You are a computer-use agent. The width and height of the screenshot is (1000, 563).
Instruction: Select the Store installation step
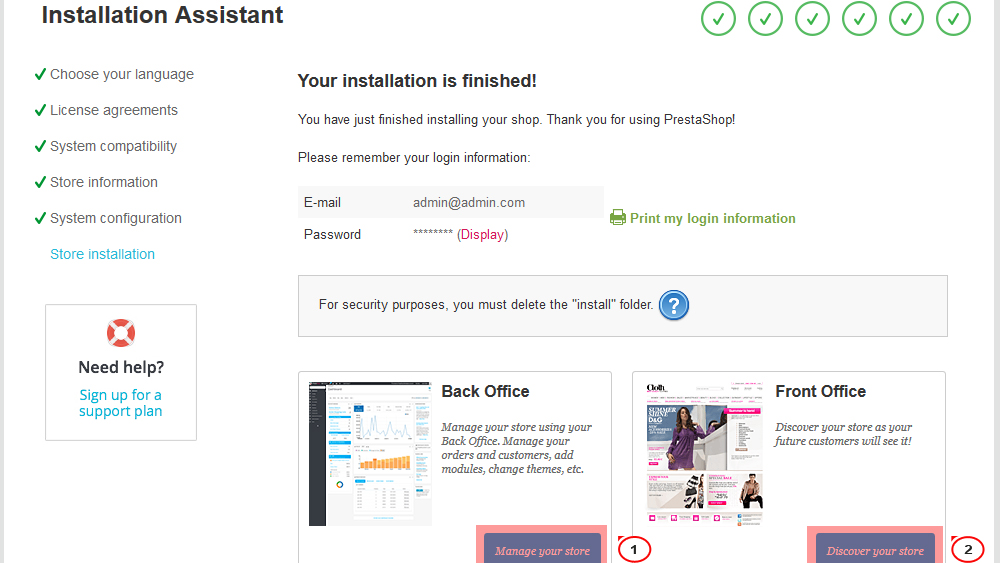click(x=103, y=254)
